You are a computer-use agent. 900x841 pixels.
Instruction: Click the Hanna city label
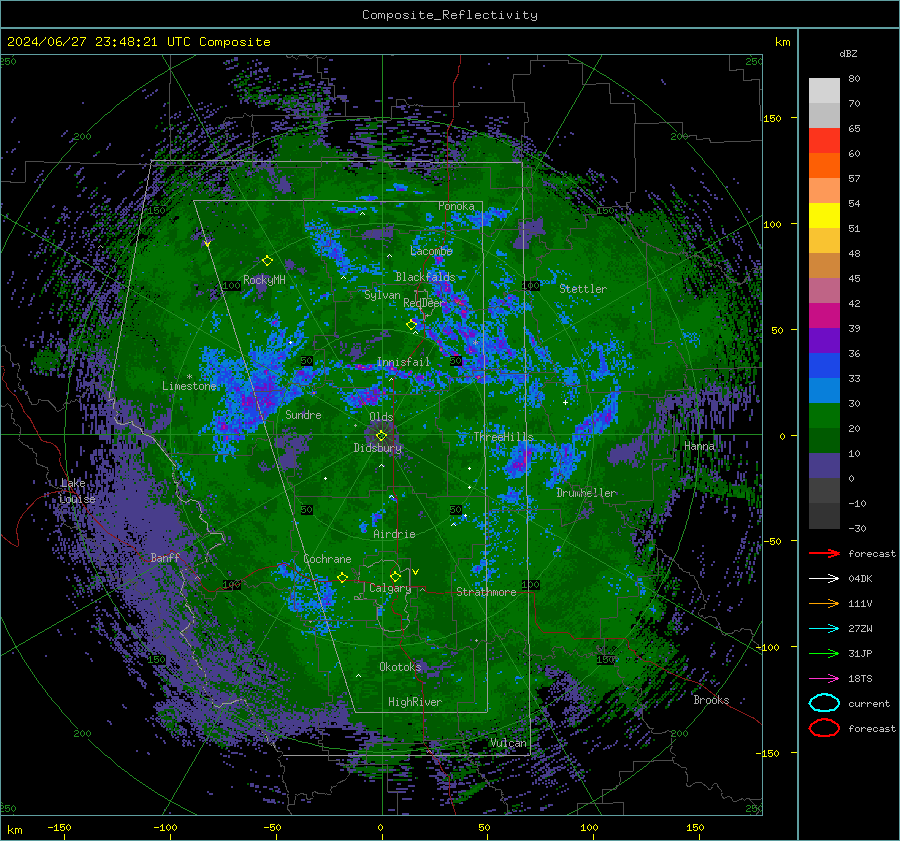coord(699,446)
